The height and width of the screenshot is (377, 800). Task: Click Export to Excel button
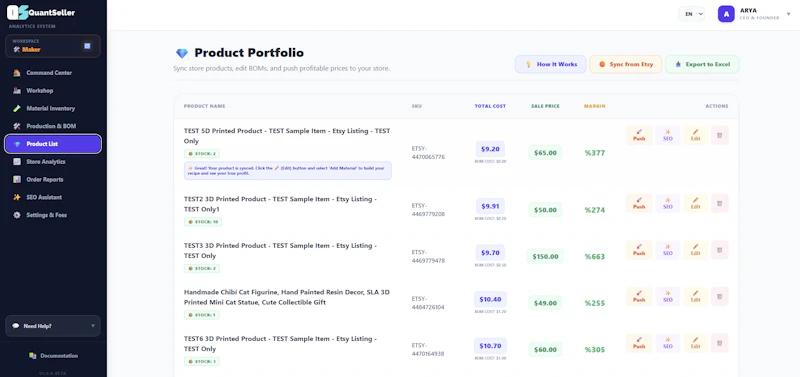tap(702, 64)
